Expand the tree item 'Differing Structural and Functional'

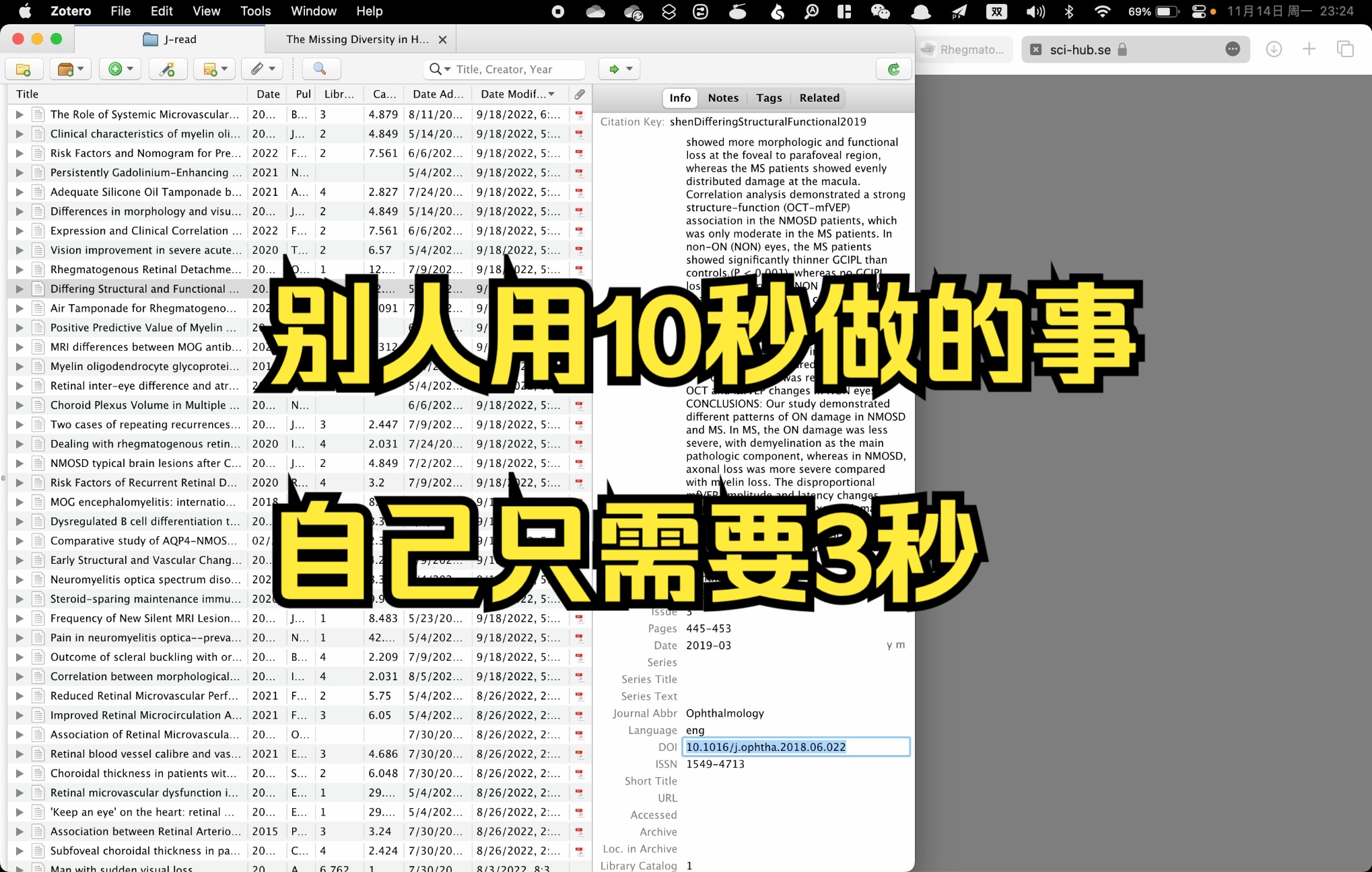click(18, 289)
